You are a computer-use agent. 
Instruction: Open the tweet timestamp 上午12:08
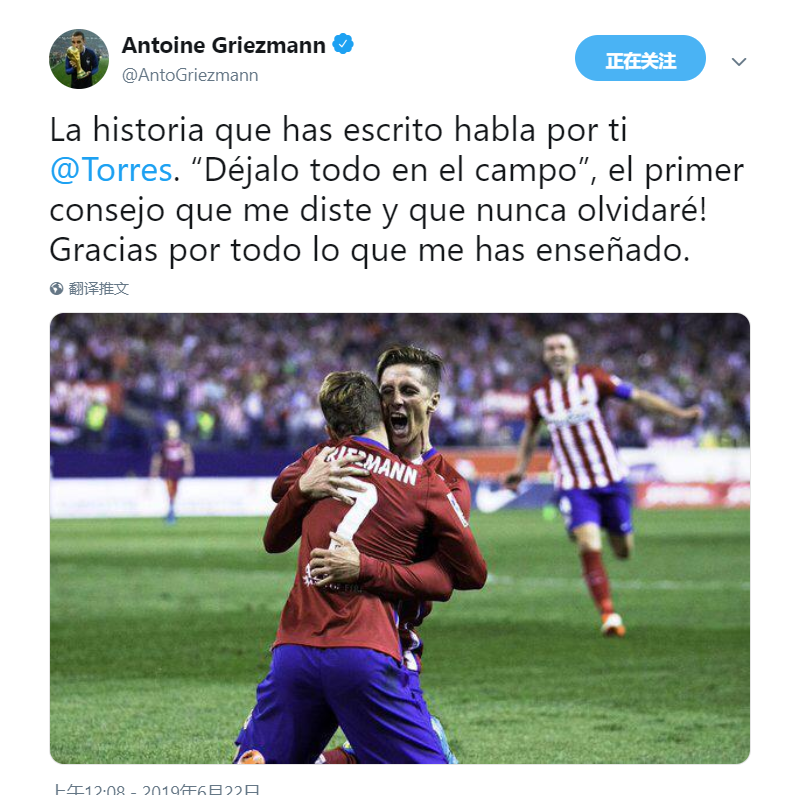89,789
